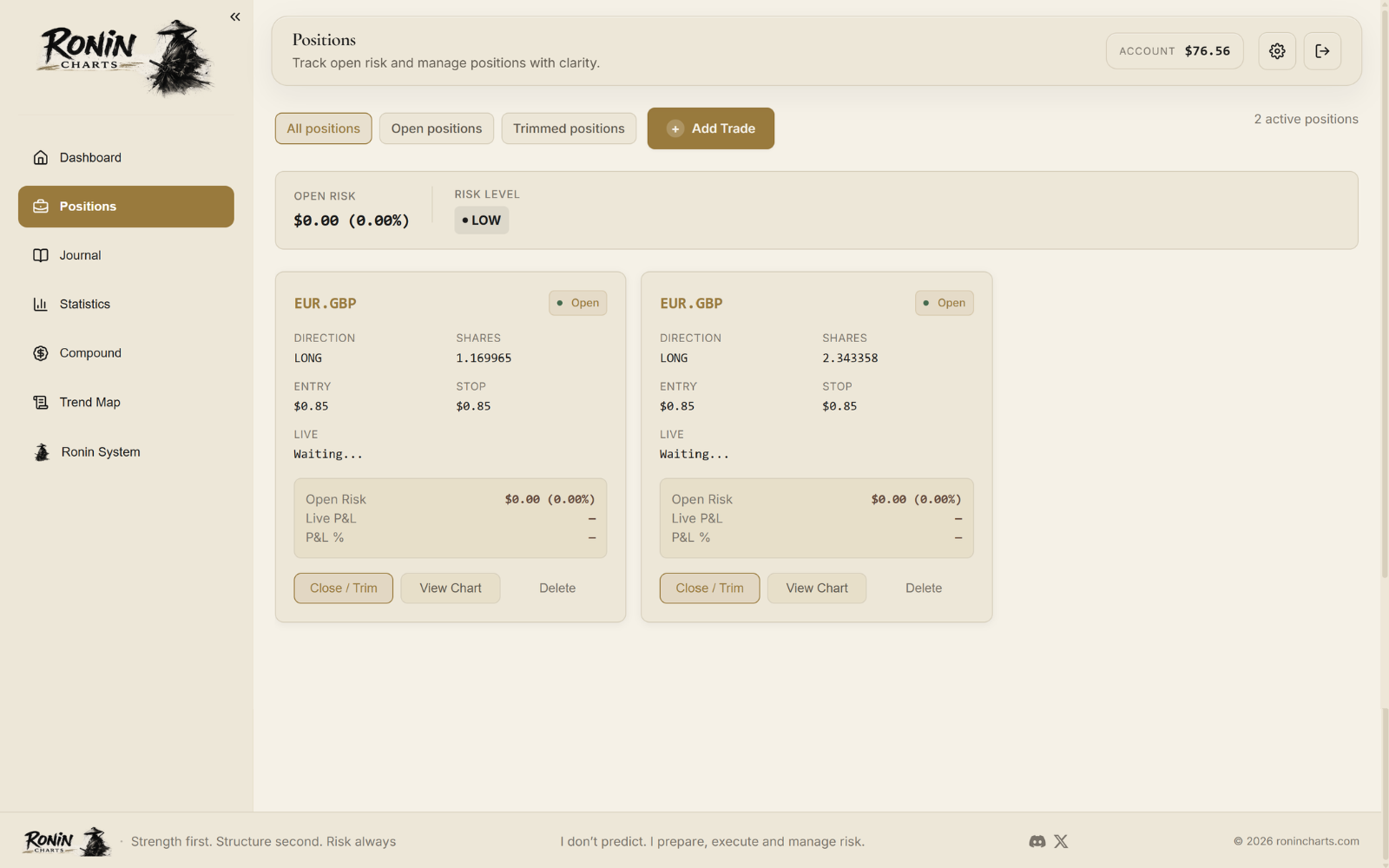The image size is (1389, 868).
Task: Delete the 1.169965 shares position
Action: [557, 588]
